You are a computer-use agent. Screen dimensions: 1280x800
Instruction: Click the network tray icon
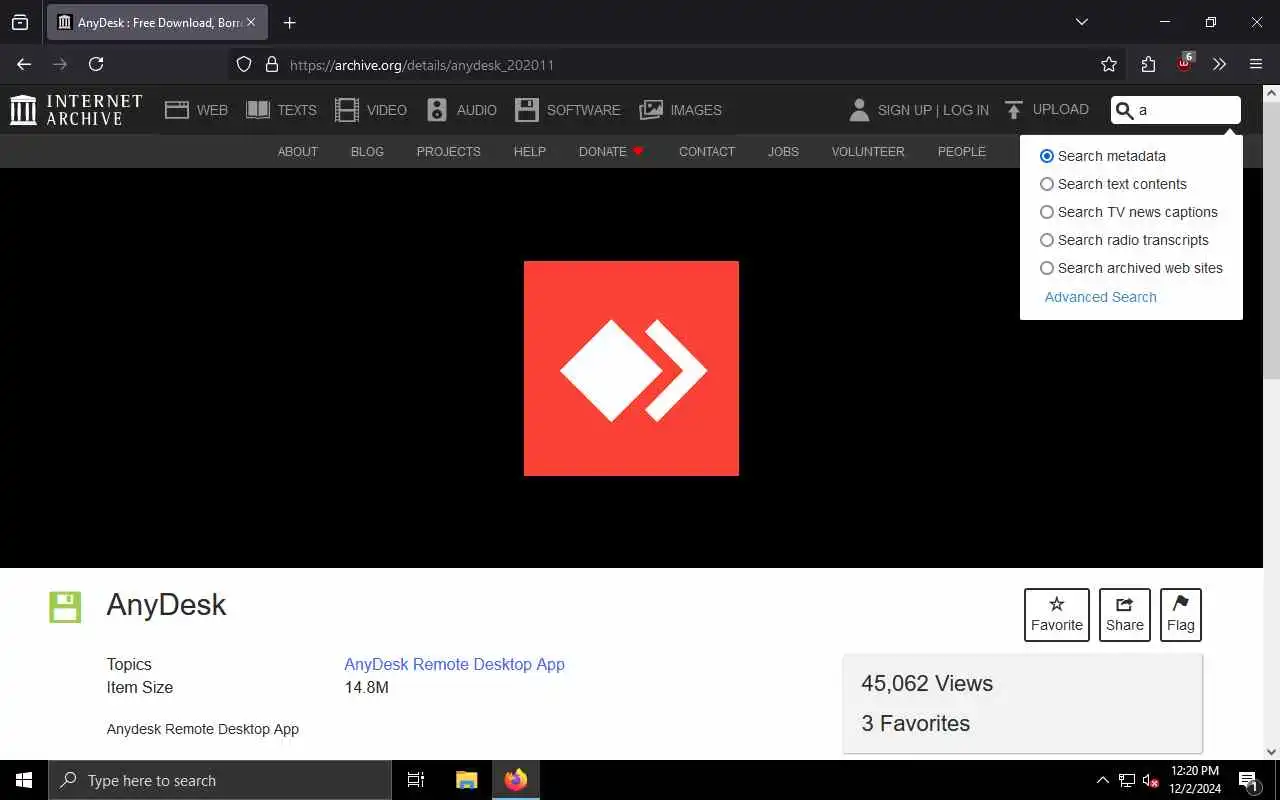coord(1127,780)
